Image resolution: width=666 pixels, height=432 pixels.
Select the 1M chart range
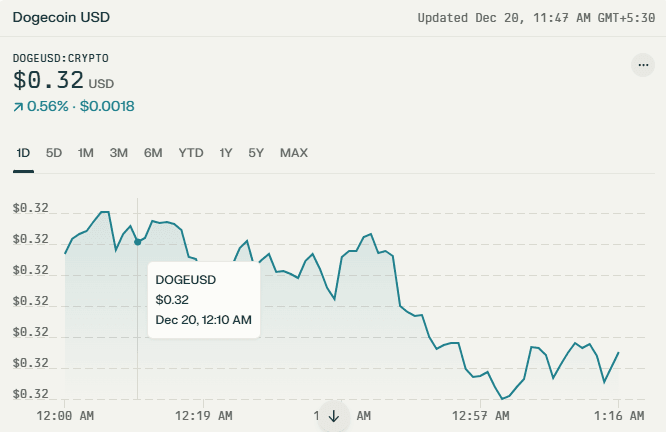[x=86, y=153]
